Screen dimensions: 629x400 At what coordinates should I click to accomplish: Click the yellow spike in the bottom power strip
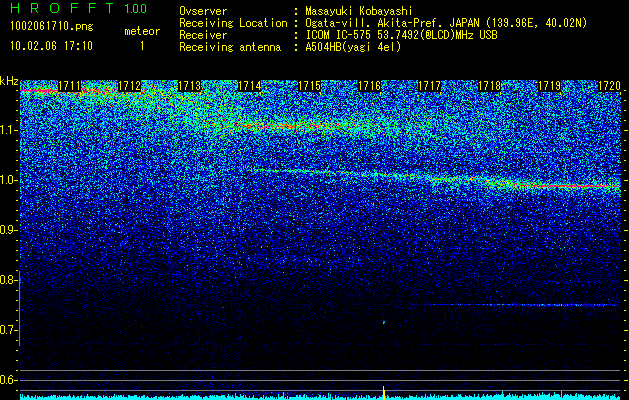coord(384,393)
